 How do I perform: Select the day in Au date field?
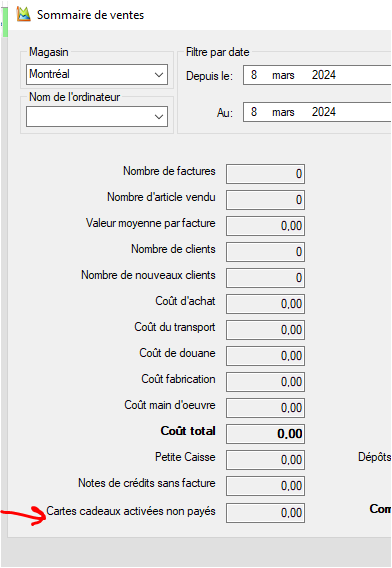tap(254, 112)
